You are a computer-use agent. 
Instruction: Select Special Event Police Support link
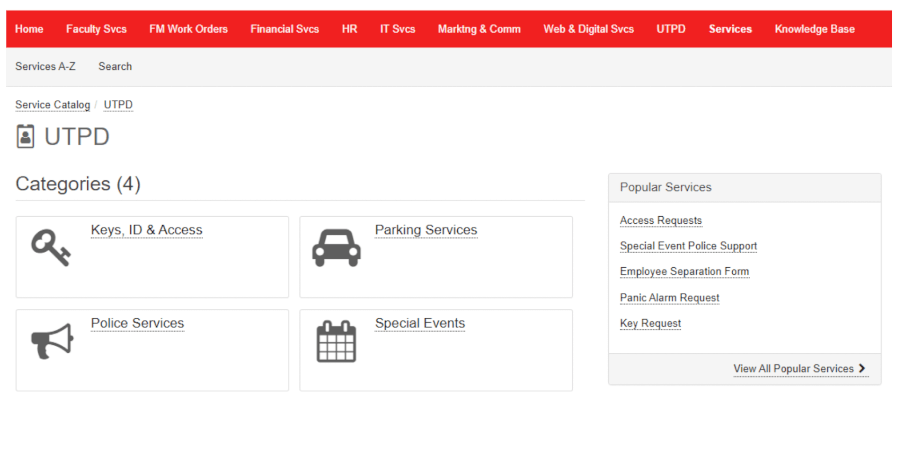point(688,246)
